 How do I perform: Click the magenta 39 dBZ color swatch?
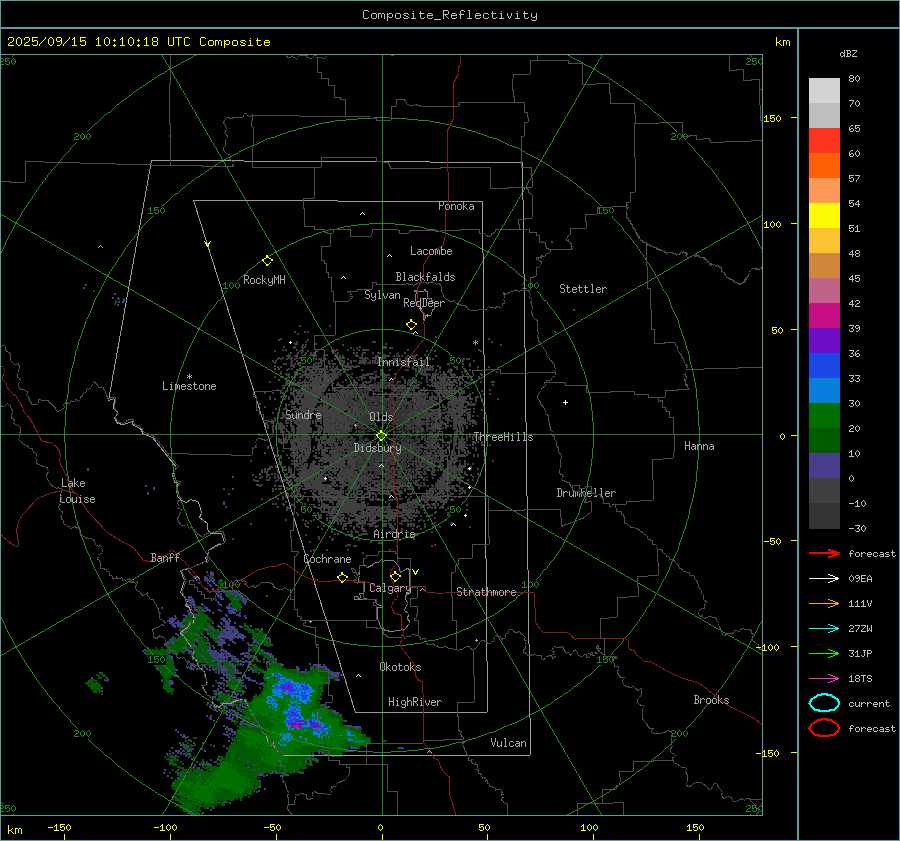click(824, 316)
